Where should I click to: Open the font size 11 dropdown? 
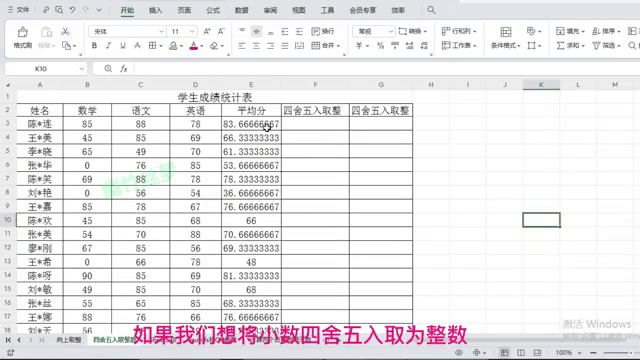(192, 31)
